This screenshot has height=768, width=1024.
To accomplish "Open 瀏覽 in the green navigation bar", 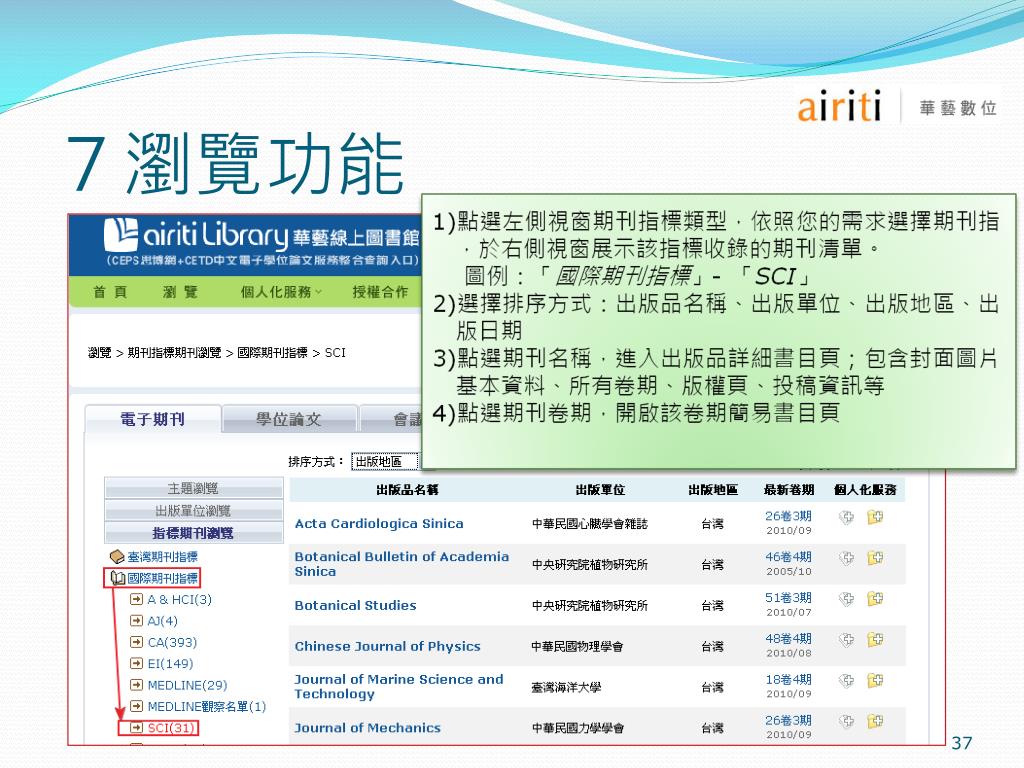I will click(x=180, y=292).
